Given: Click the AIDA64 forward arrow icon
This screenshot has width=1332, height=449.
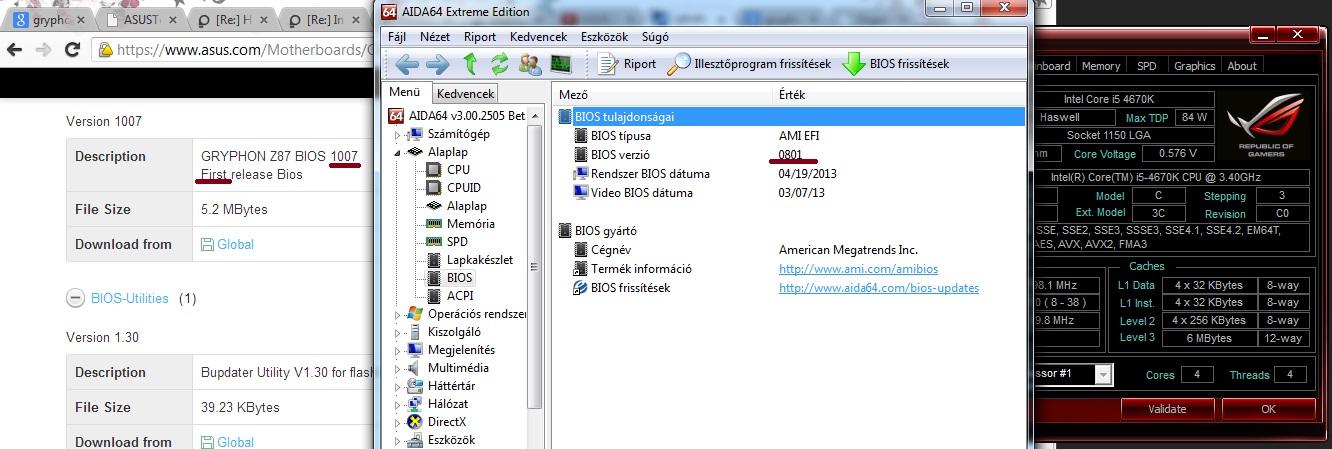Looking at the screenshot, I should point(437,64).
